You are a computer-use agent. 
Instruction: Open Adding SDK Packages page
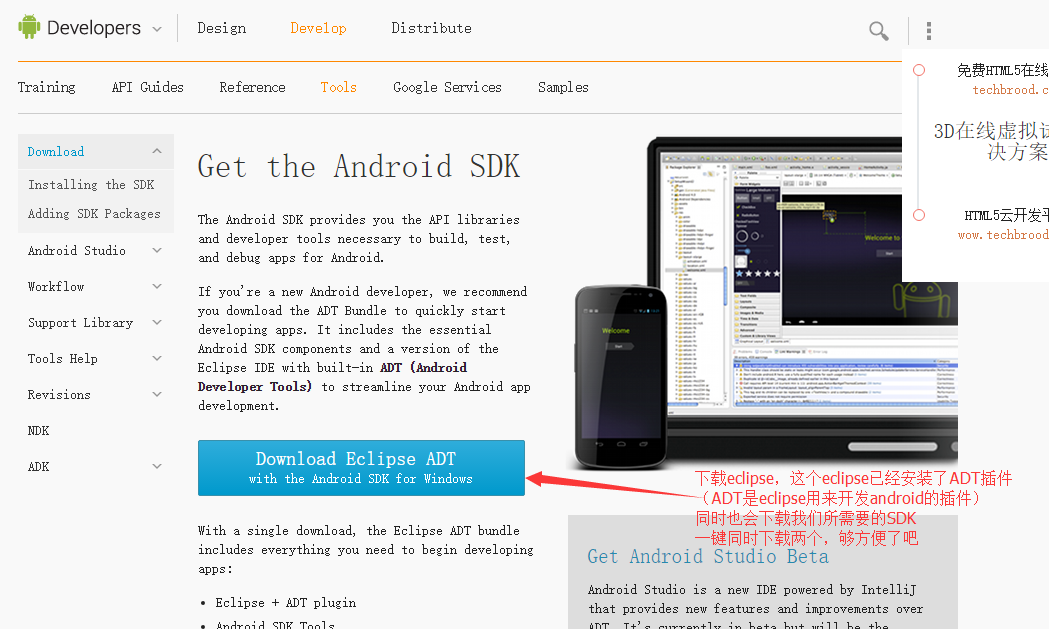(94, 213)
